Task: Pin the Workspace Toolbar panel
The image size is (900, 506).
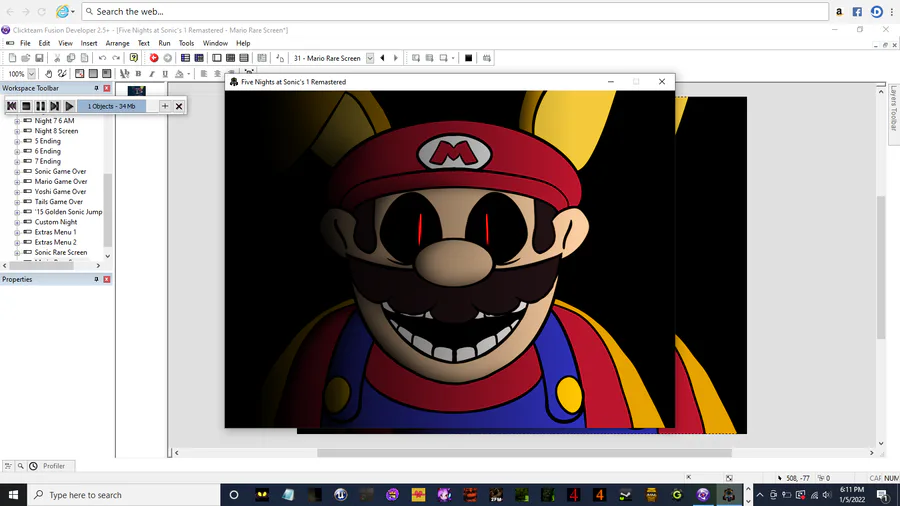Action: click(96, 88)
